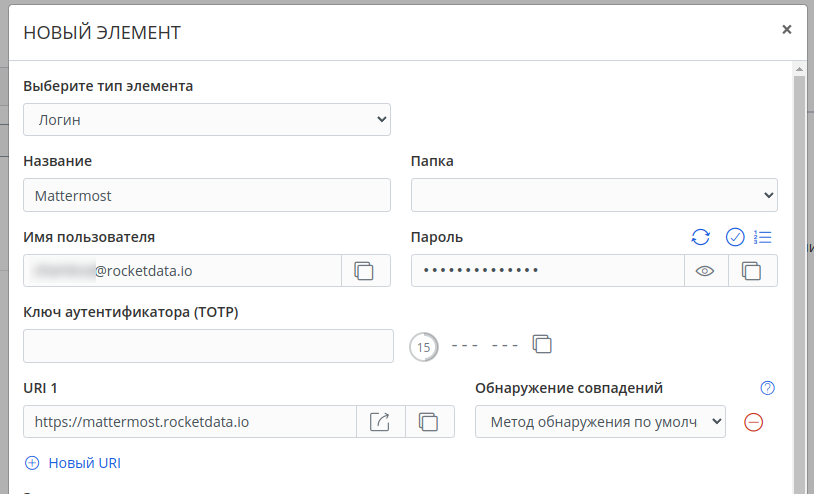This screenshot has width=814, height=494.
Task: Open the match detection method dropdown
Action: pos(600,422)
